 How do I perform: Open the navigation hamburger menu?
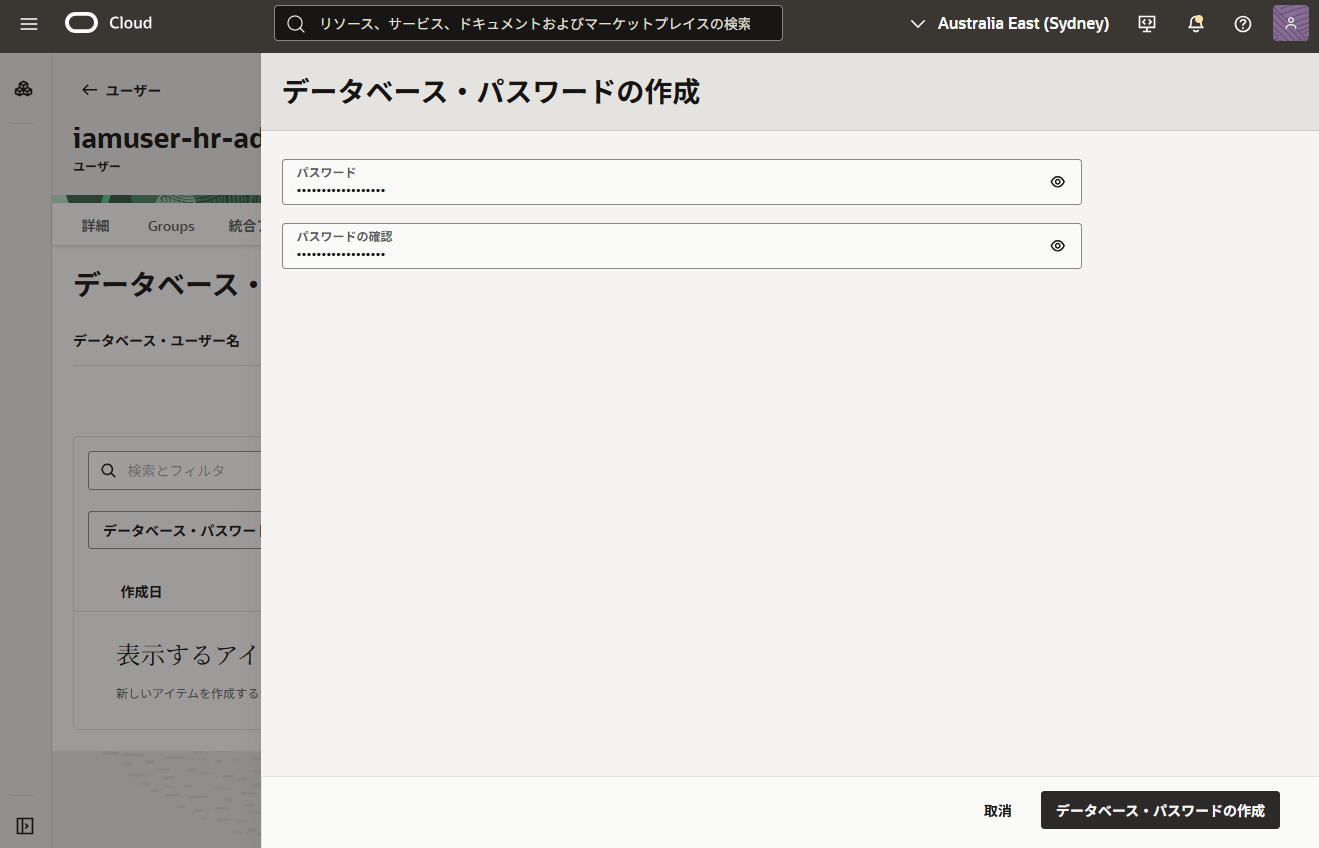28,23
